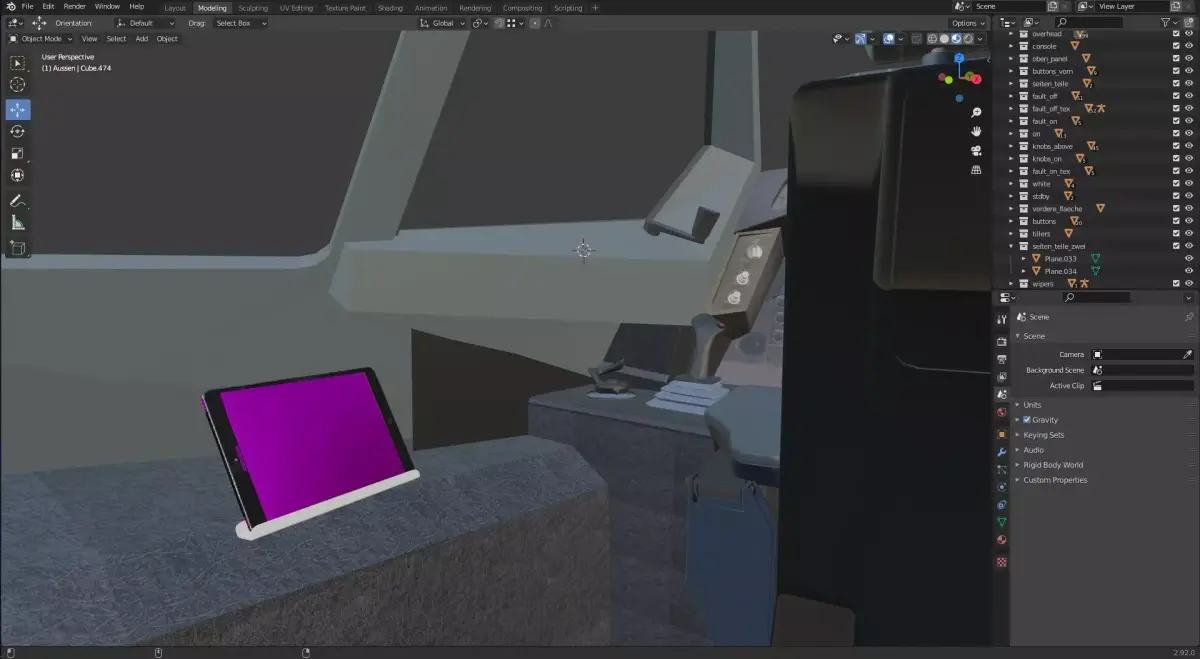
Task: Select the Select Box tool in toolbar
Action: pos(18,63)
